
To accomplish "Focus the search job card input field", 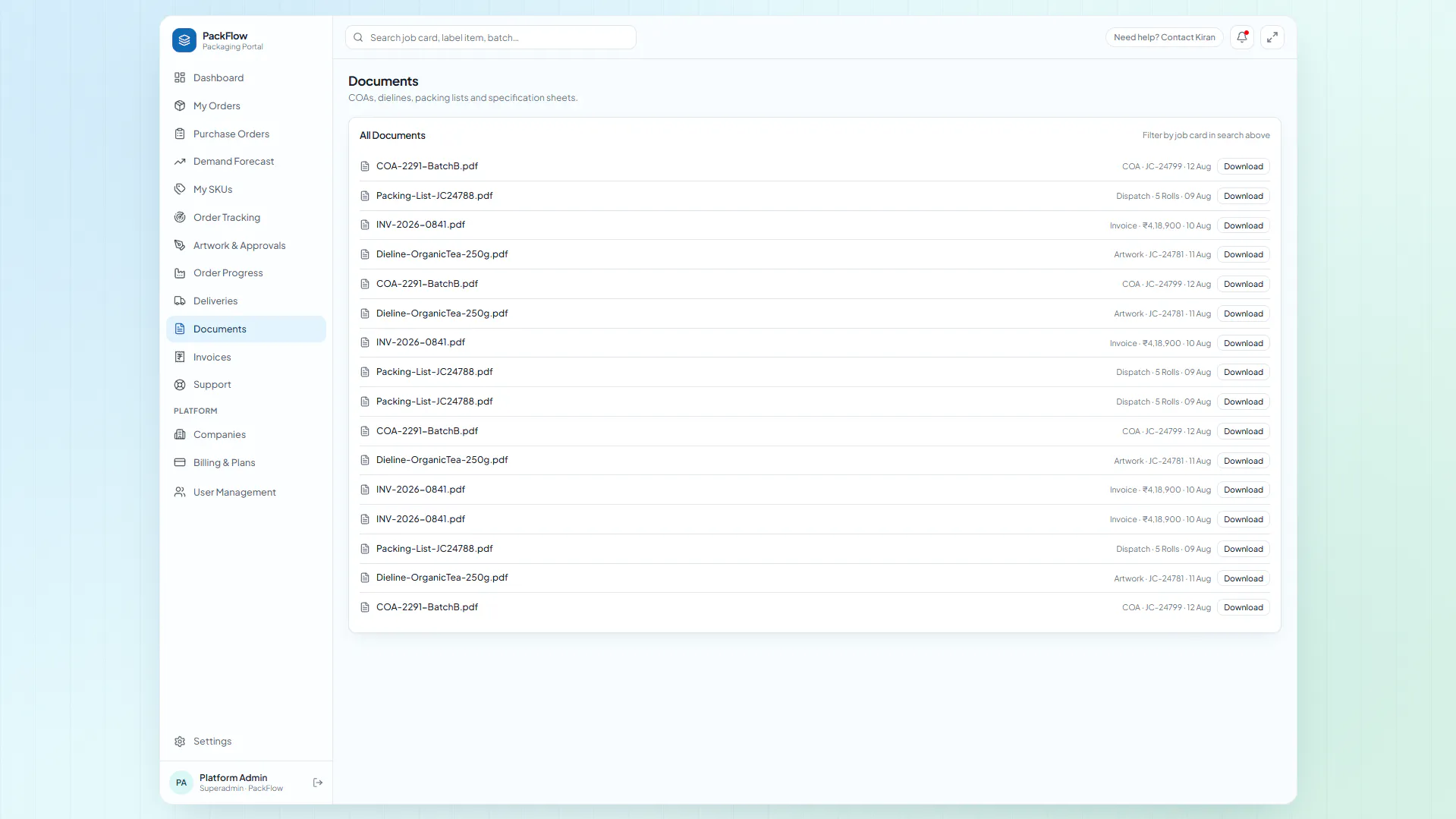I will (x=490, y=37).
